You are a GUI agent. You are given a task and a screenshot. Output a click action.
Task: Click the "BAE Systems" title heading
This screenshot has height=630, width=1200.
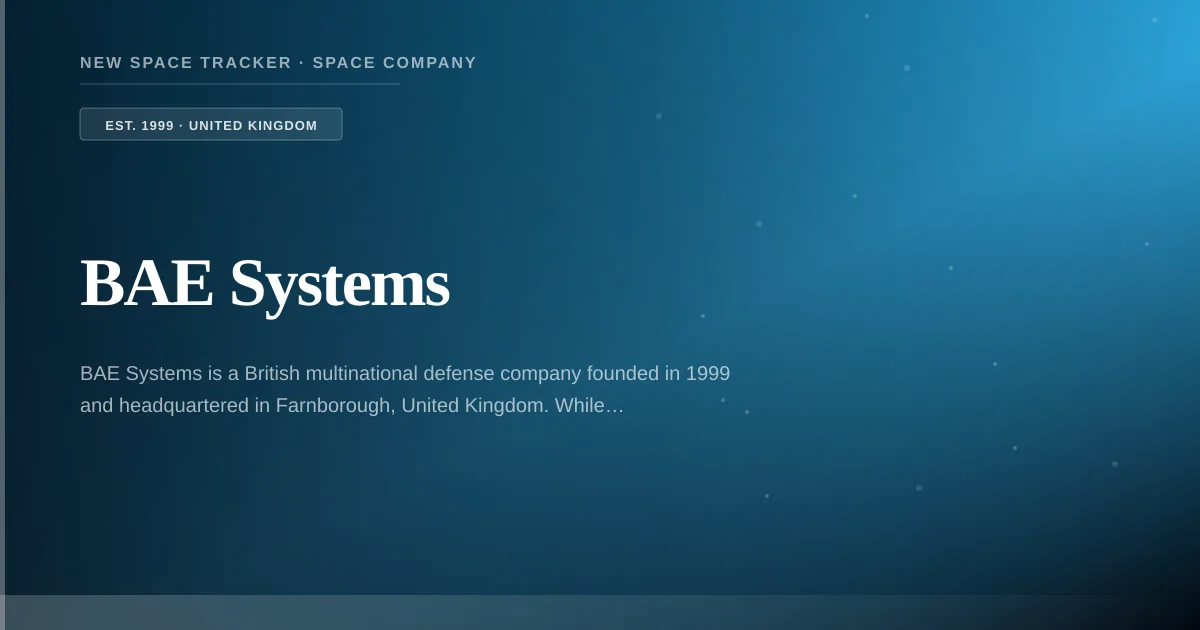[x=265, y=283]
